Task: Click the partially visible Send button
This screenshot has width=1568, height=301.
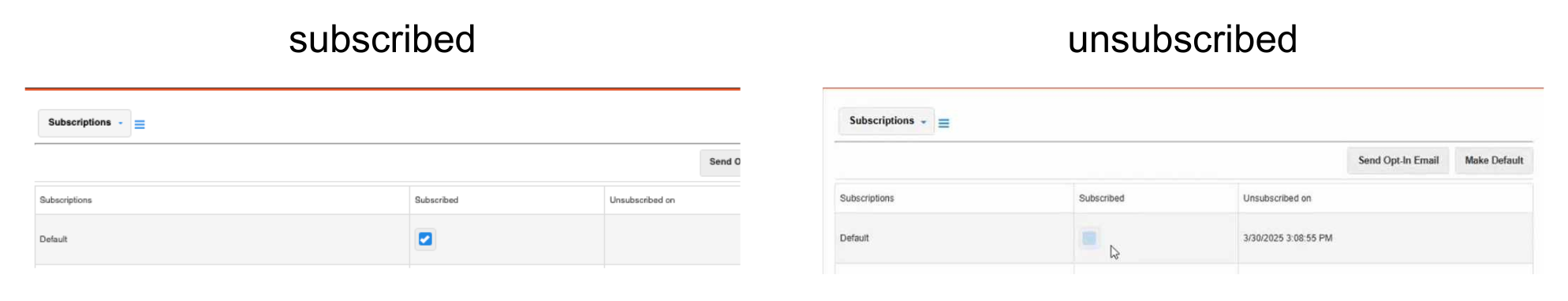Action: point(721,162)
